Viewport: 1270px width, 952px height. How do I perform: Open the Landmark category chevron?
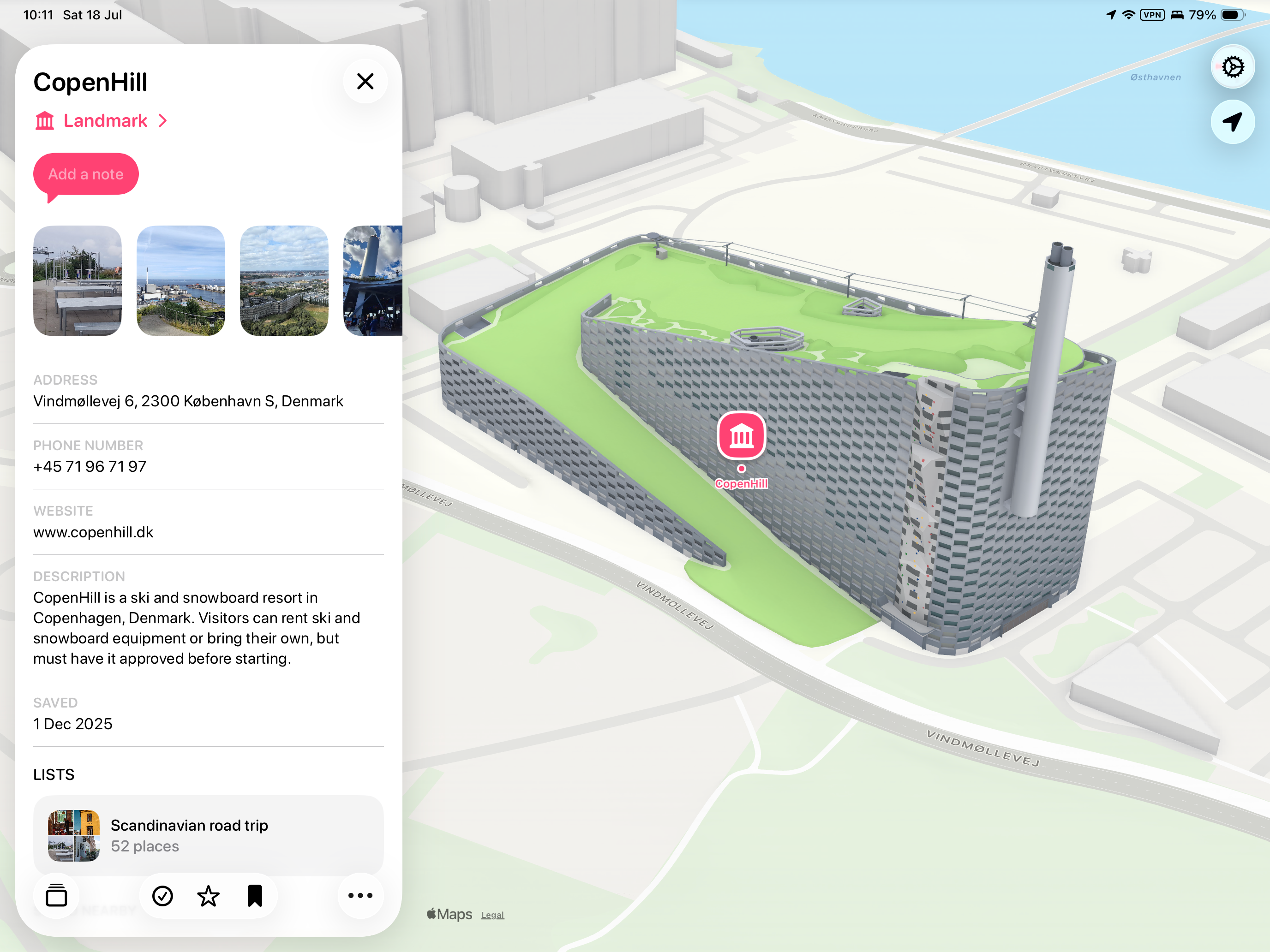[163, 120]
